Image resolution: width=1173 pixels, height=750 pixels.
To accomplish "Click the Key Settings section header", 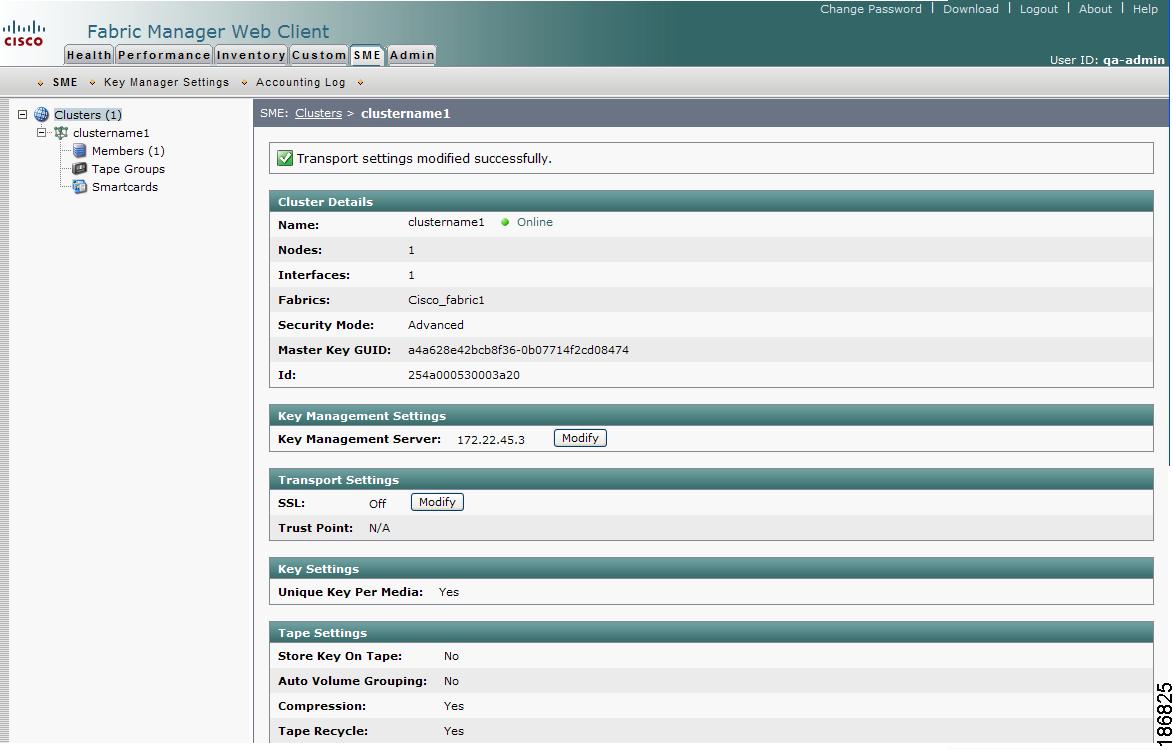I will tap(711, 568).
